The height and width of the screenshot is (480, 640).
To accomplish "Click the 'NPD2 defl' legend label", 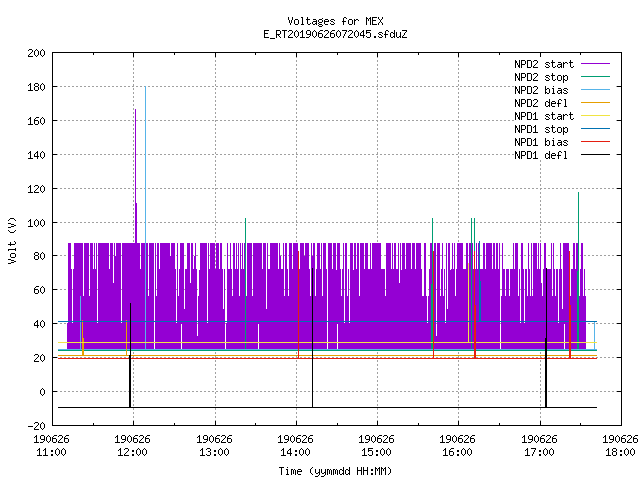I will coord(541,103).
